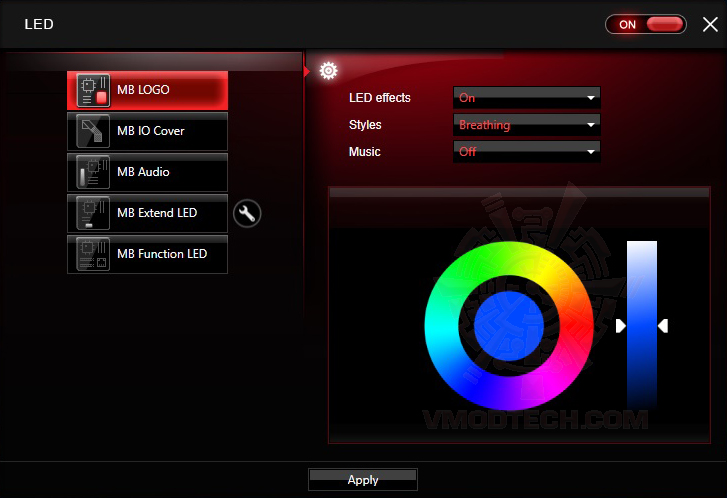This screenshot has width=727, height=498.
Task: Click the brightness gradient bar
Action: pos(642,325)
